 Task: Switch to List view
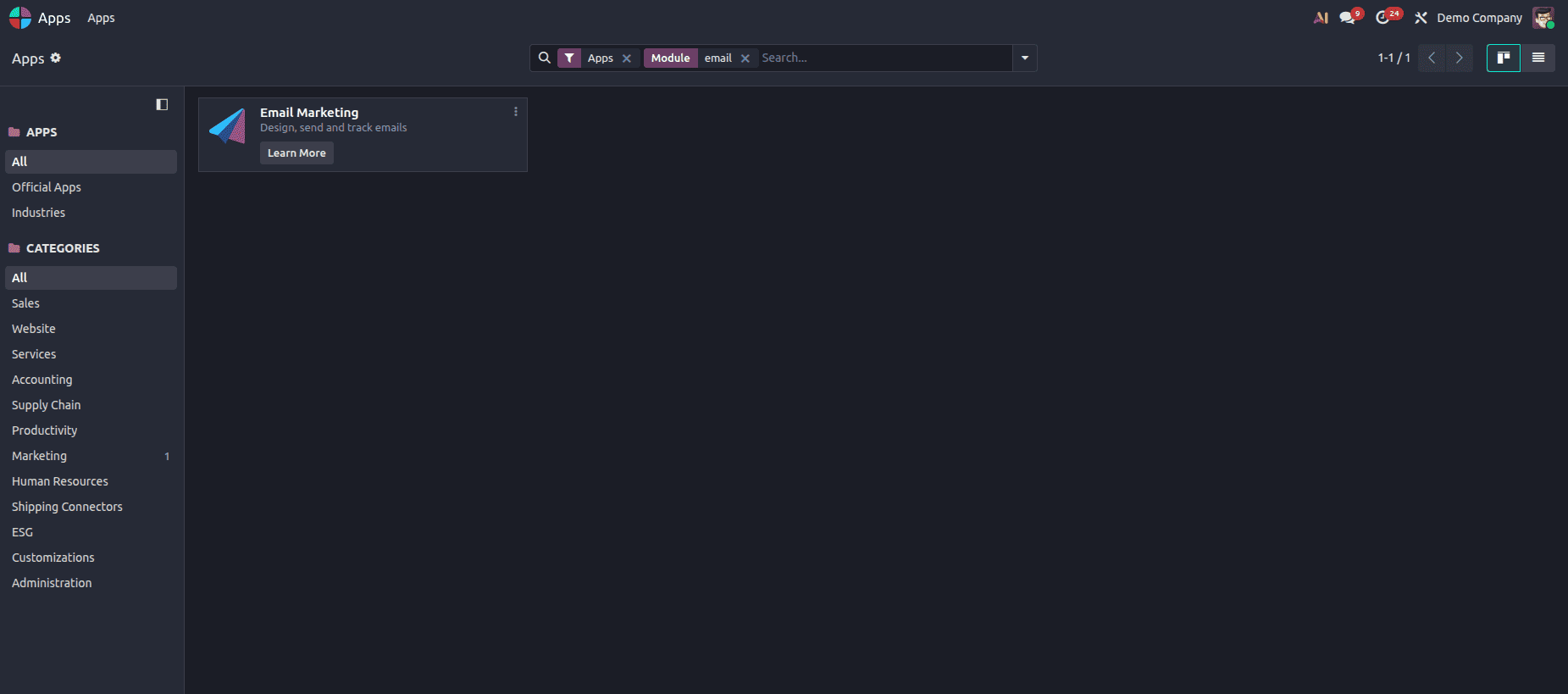tap(1538, 58)
